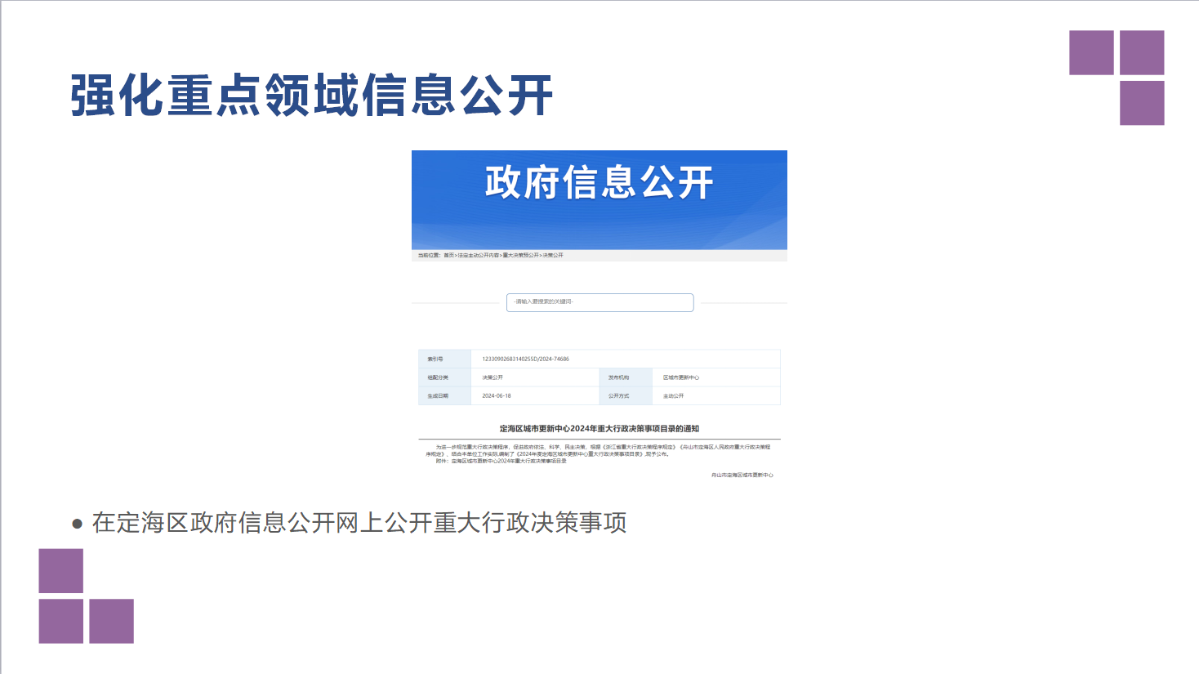
Task: Click the bullet text 在定海区政府信息公开网上公开重大行政决策事项
Action: (358, 522)
